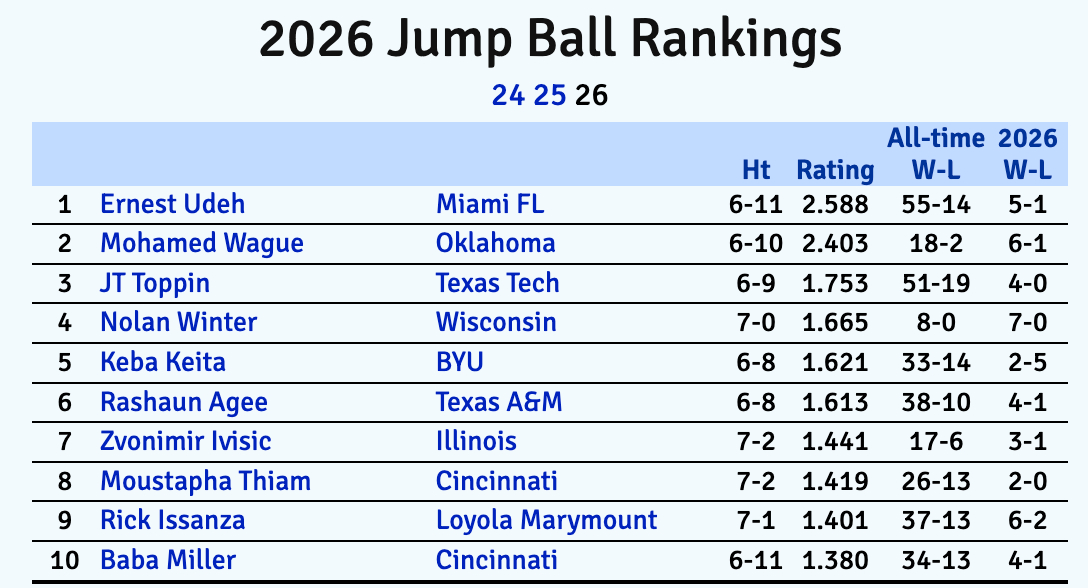The height and width of the screenshot is (588, 1088).
Task: Click JT Toppin player name
Action: 155,283
